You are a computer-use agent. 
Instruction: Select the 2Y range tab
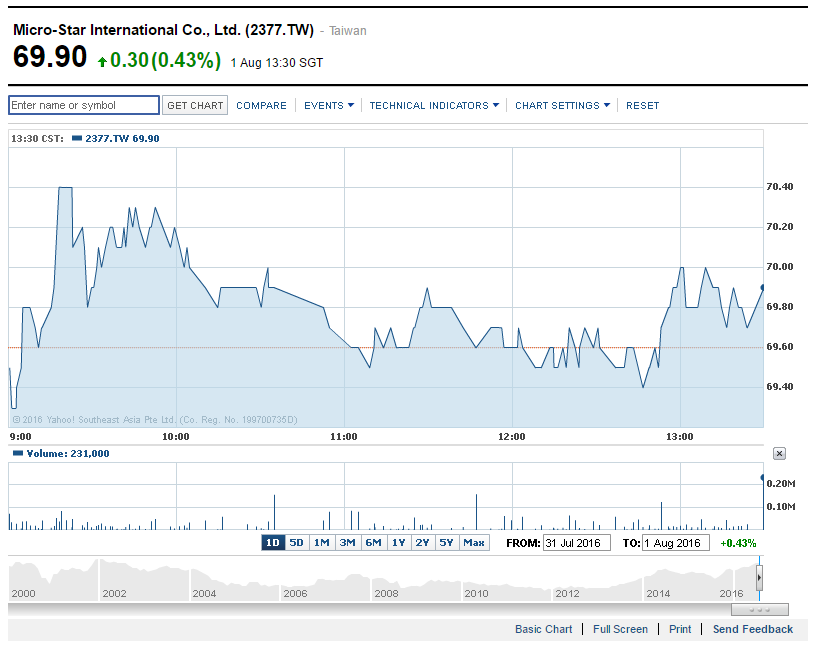(x=422, y=543)
